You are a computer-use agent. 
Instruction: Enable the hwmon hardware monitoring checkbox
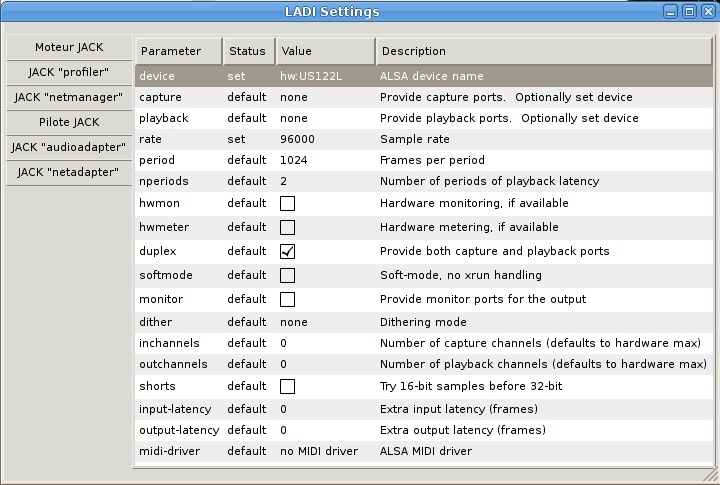coord(288,203)
